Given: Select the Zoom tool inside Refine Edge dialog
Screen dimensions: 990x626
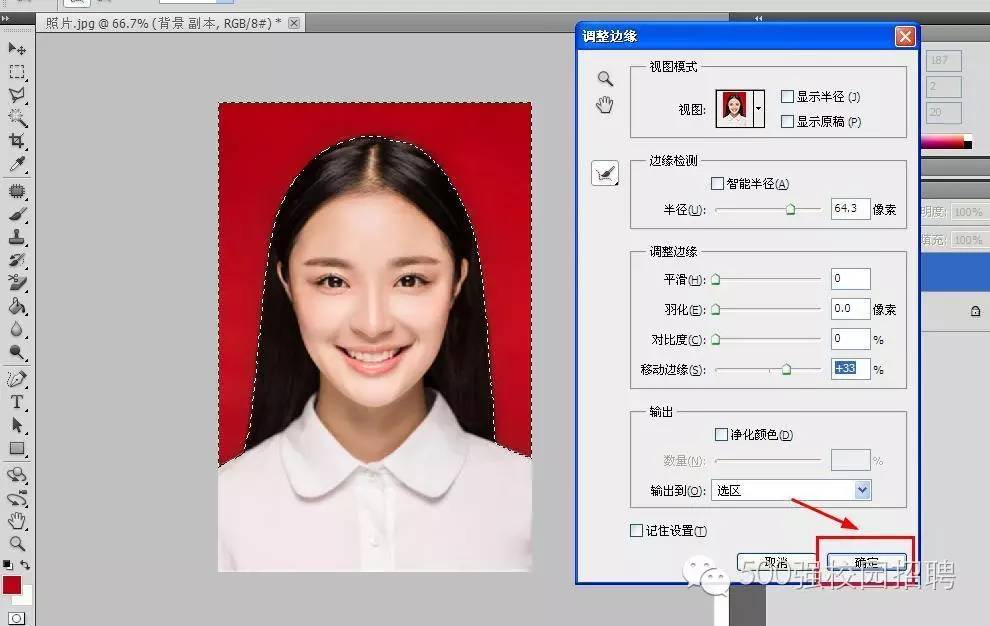Looking at the screenshot, I should coord(605,78).
